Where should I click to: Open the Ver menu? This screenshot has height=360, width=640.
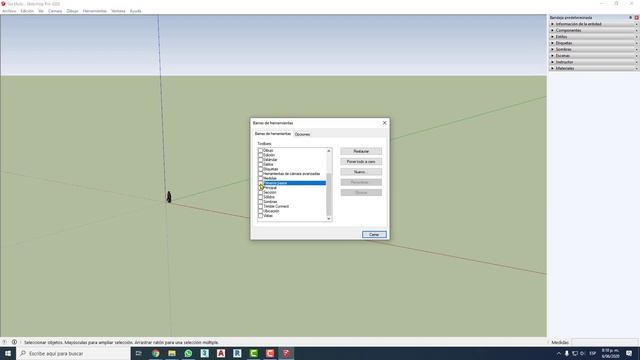click(x=41, y=11)
